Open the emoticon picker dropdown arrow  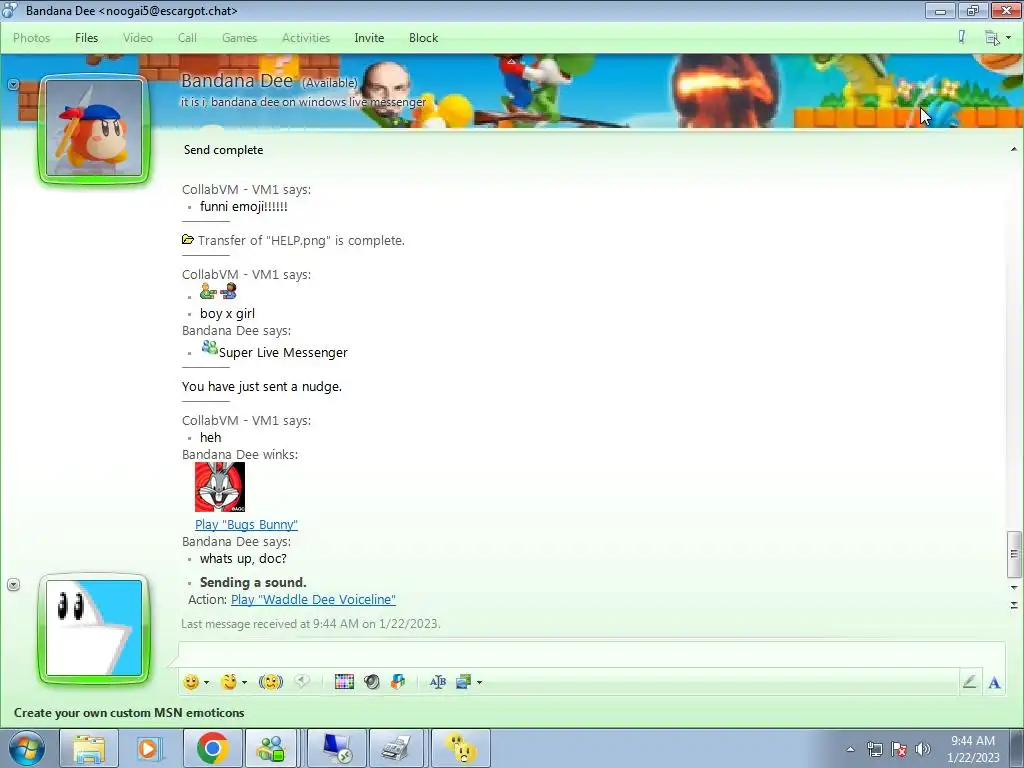pyautogui.click(x=206, y=682)
